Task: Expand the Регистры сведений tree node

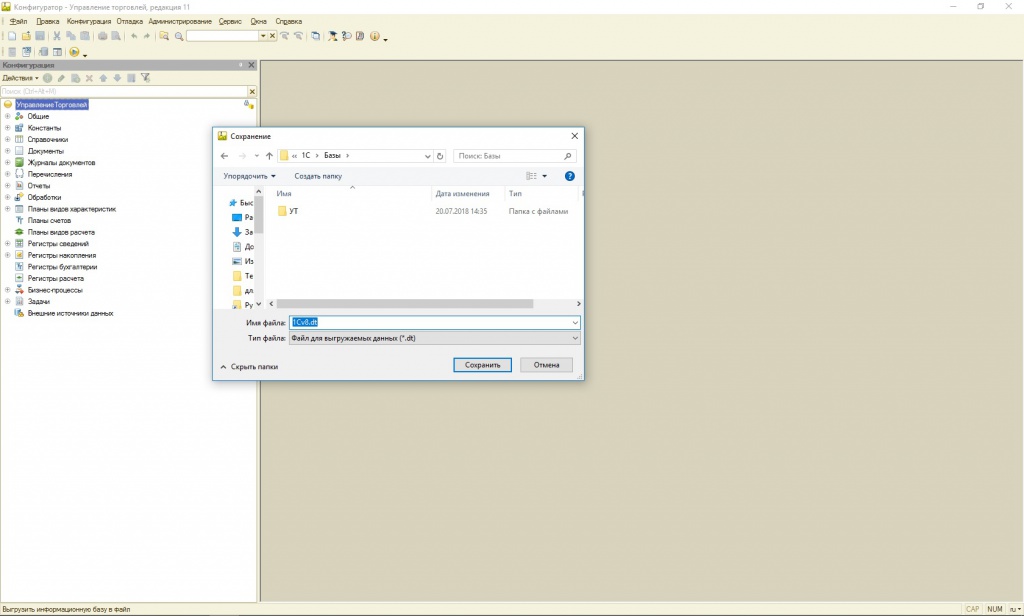Action: pyautogui.click(x=7, y=244)
